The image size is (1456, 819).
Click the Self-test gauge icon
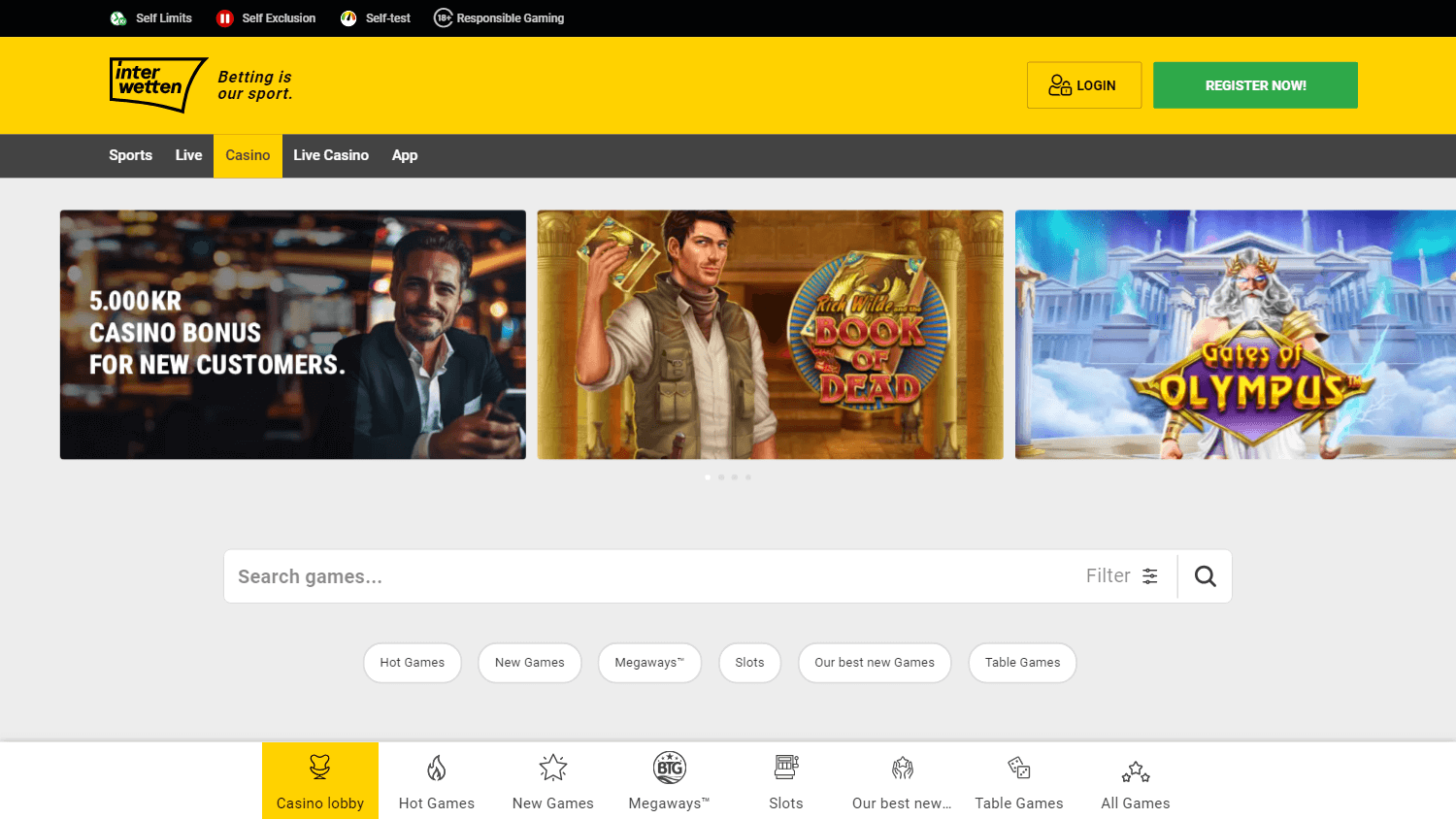pos(348,18)
